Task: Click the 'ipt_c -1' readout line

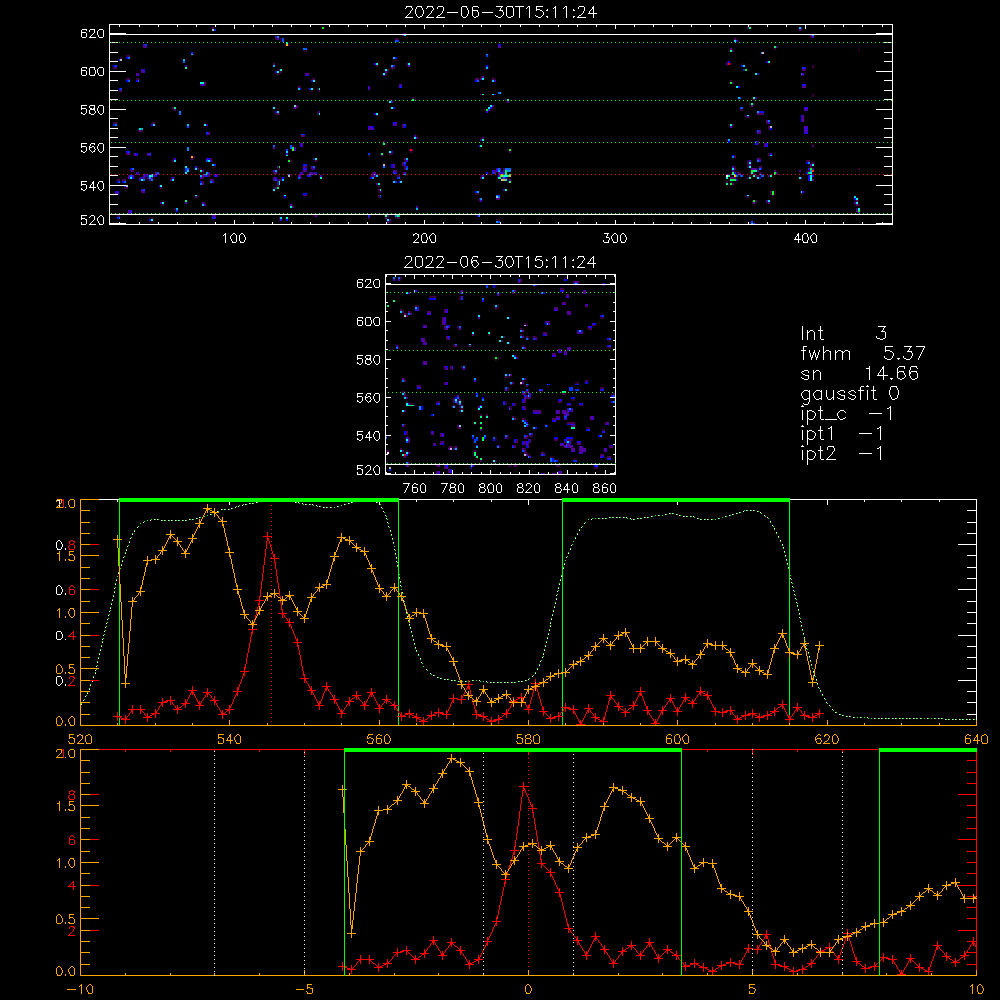Action: (x=847, y=414)
